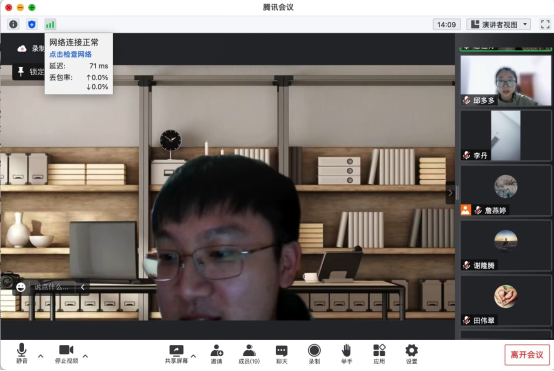
Task: Open the 邀请 invite icon
Action: click(x=217, y=354)
